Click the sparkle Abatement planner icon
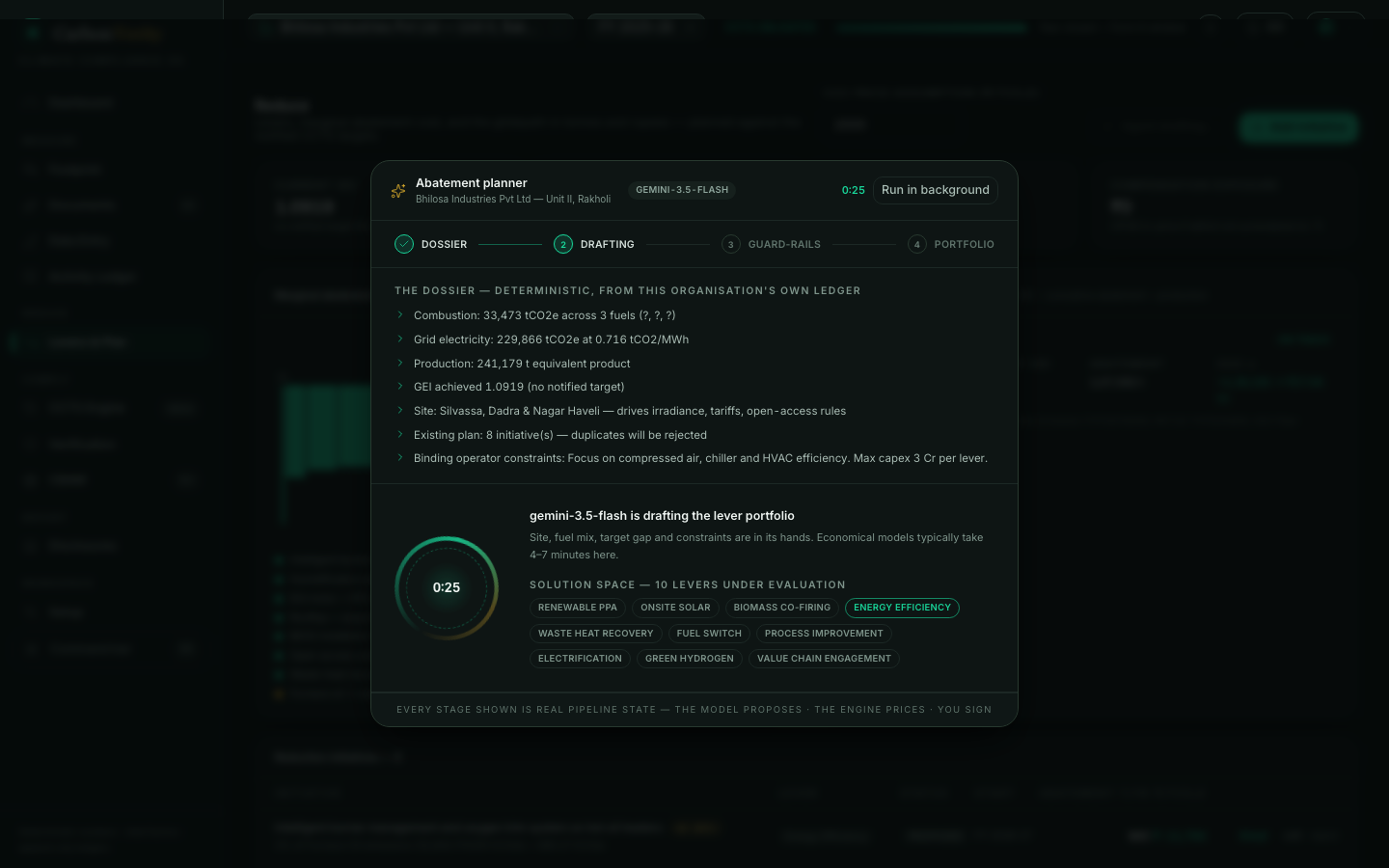1389x868 pixels. click(398, 191)
